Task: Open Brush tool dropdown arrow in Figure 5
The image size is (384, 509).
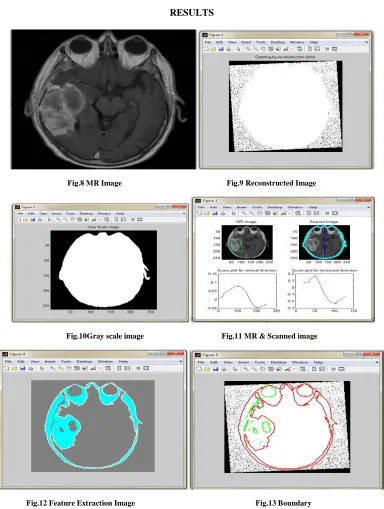Action: [294, 369]
